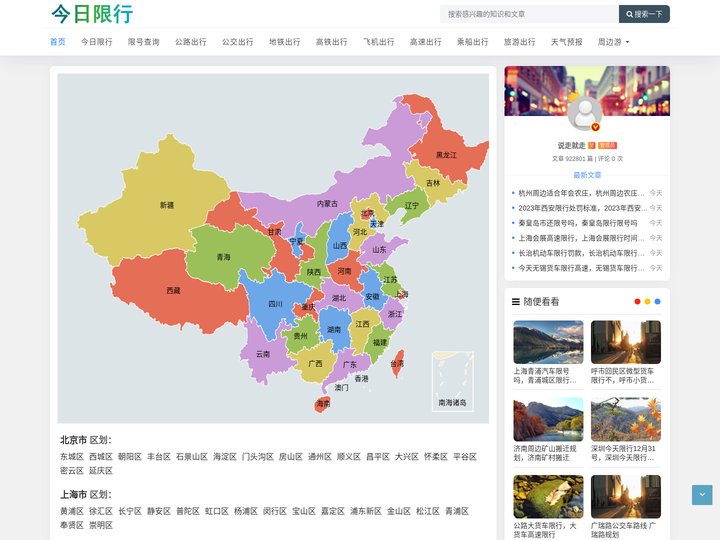Open 东城区 district link
Viewport: 720px width, 540px height.
point(72,457)
